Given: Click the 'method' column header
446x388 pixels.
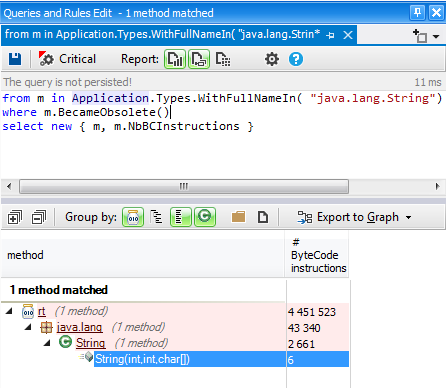Looking at the screenshot, I should coord(143,255).
